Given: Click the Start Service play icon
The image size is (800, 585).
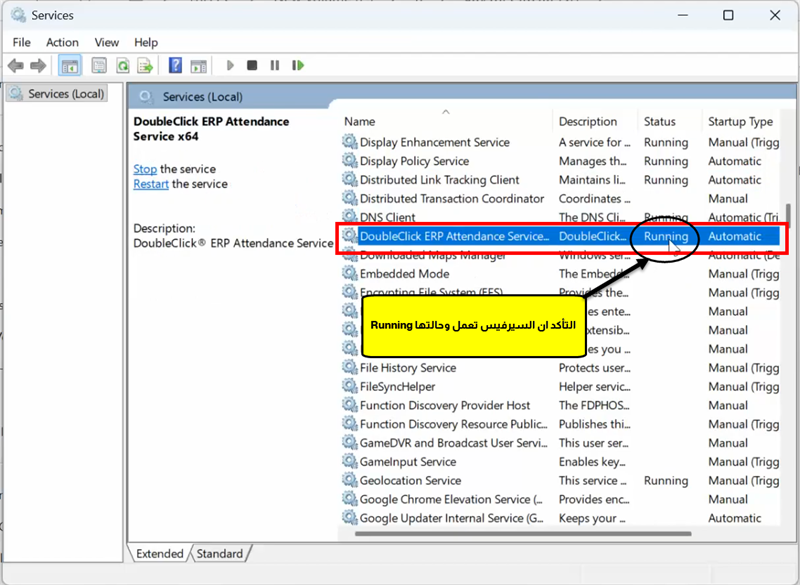Looking at the screenshot, I should 230,66.
